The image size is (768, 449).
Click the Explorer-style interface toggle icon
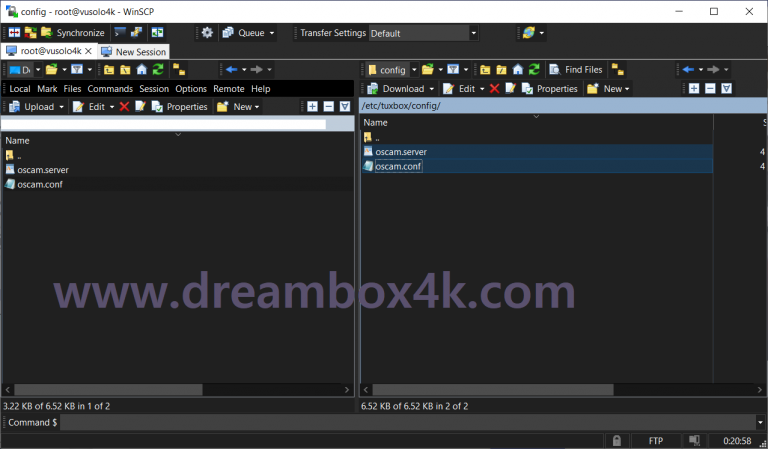157,33
